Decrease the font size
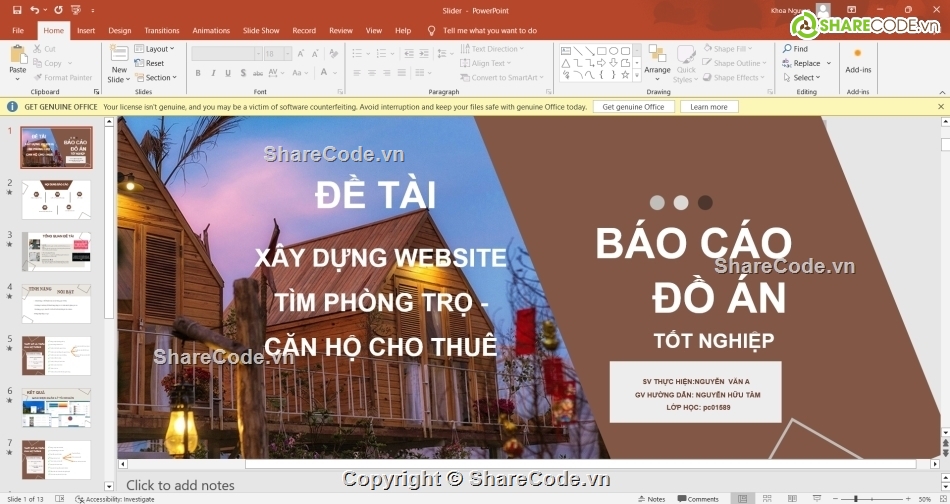The height and width of the screenshot is (504, 950). [315, 53]
